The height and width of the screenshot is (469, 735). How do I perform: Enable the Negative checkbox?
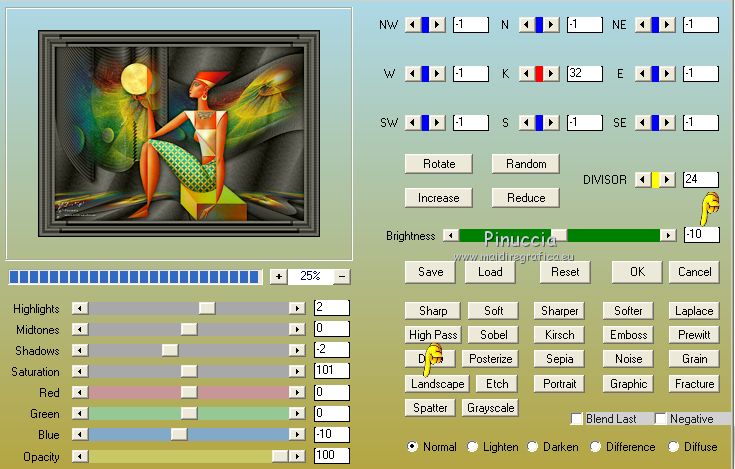(660, 418)
